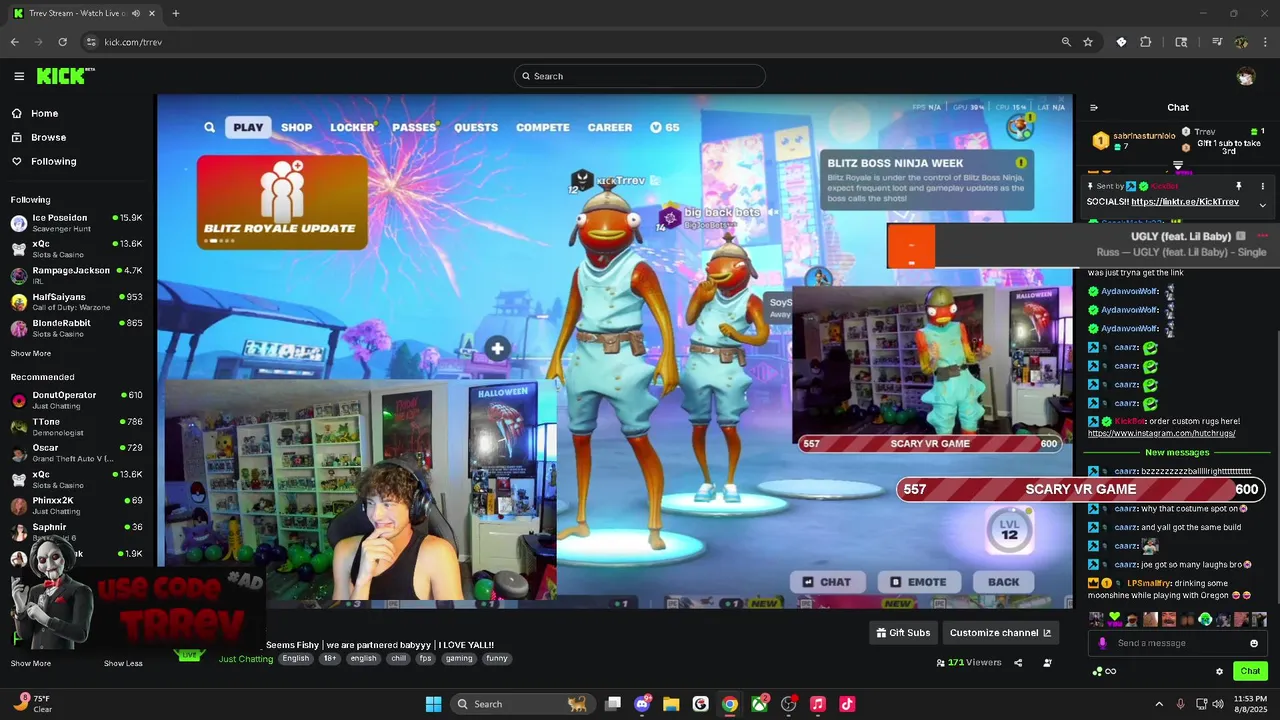Open Customize channel link

pos(1000,632)
